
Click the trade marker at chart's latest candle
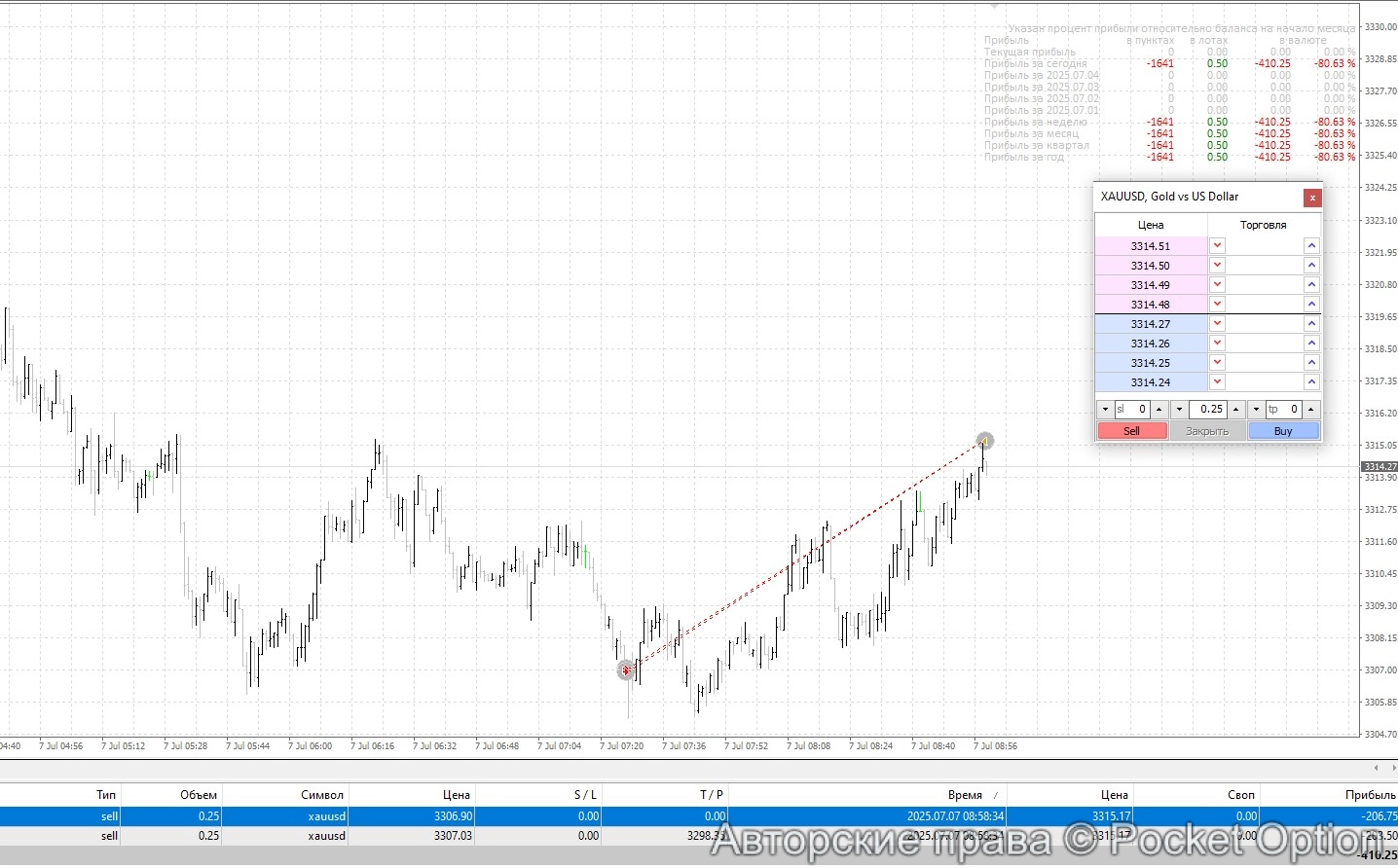coord(984,442)
